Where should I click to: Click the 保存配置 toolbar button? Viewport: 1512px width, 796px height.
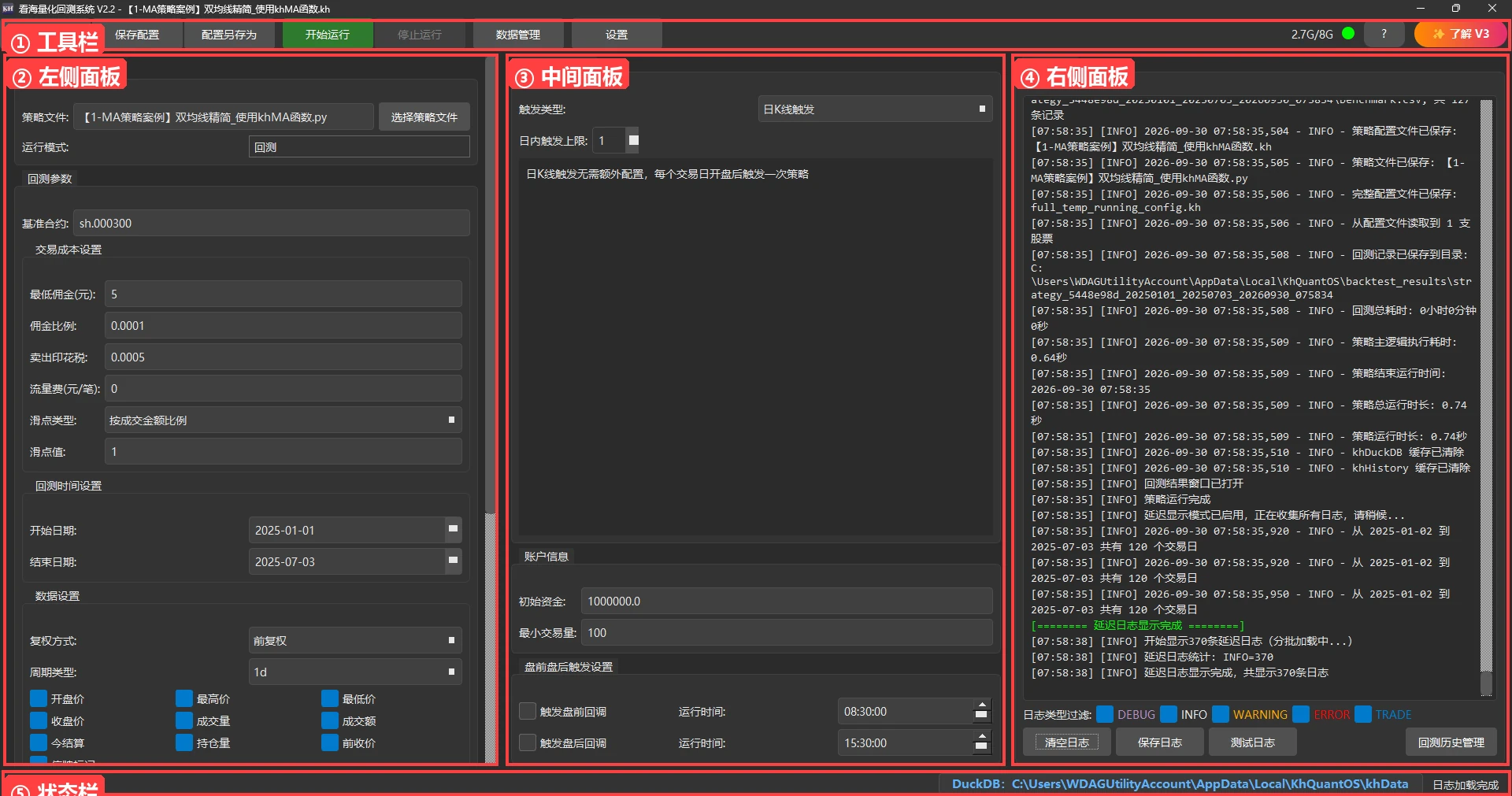click(x=137, y=35)
